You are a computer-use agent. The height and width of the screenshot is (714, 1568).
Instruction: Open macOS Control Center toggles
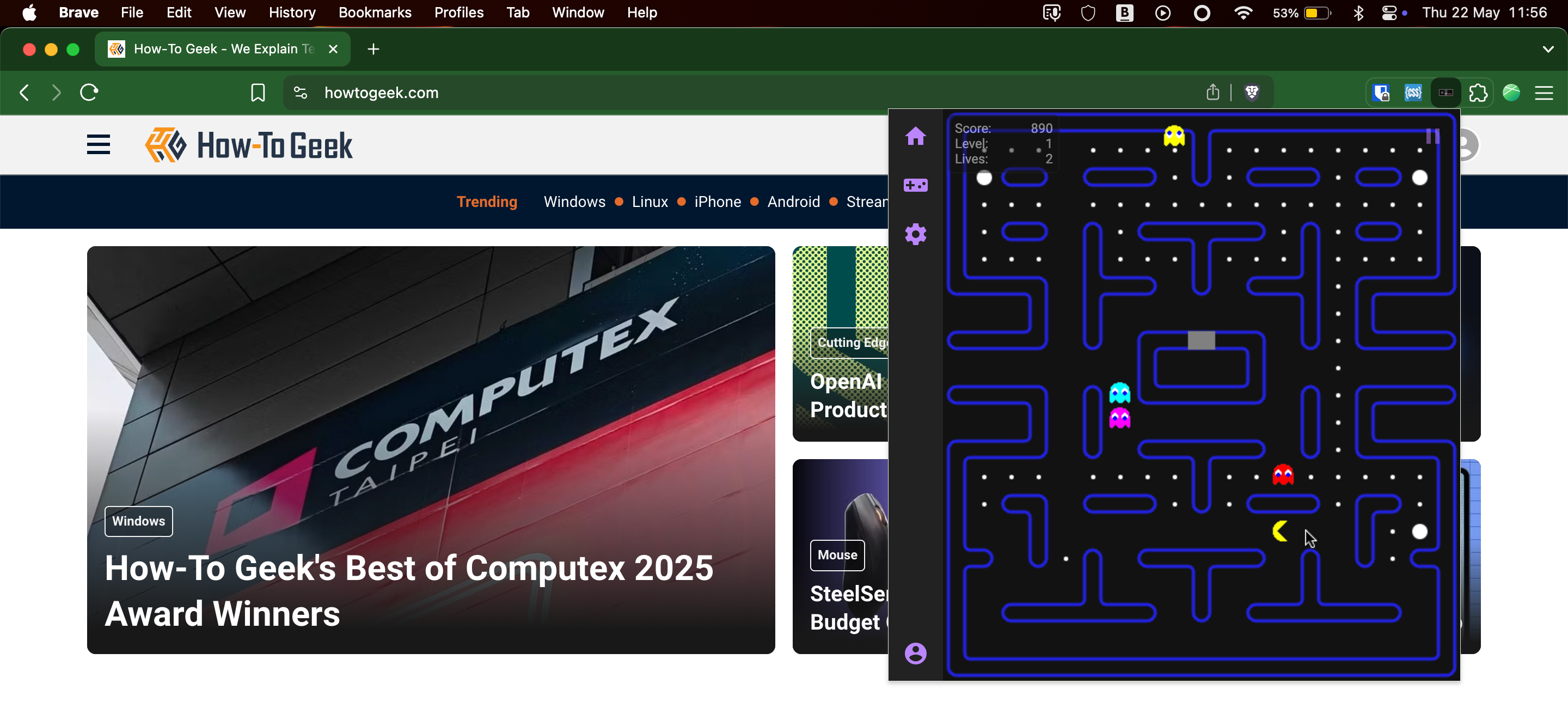click(x=1389, y=13)
